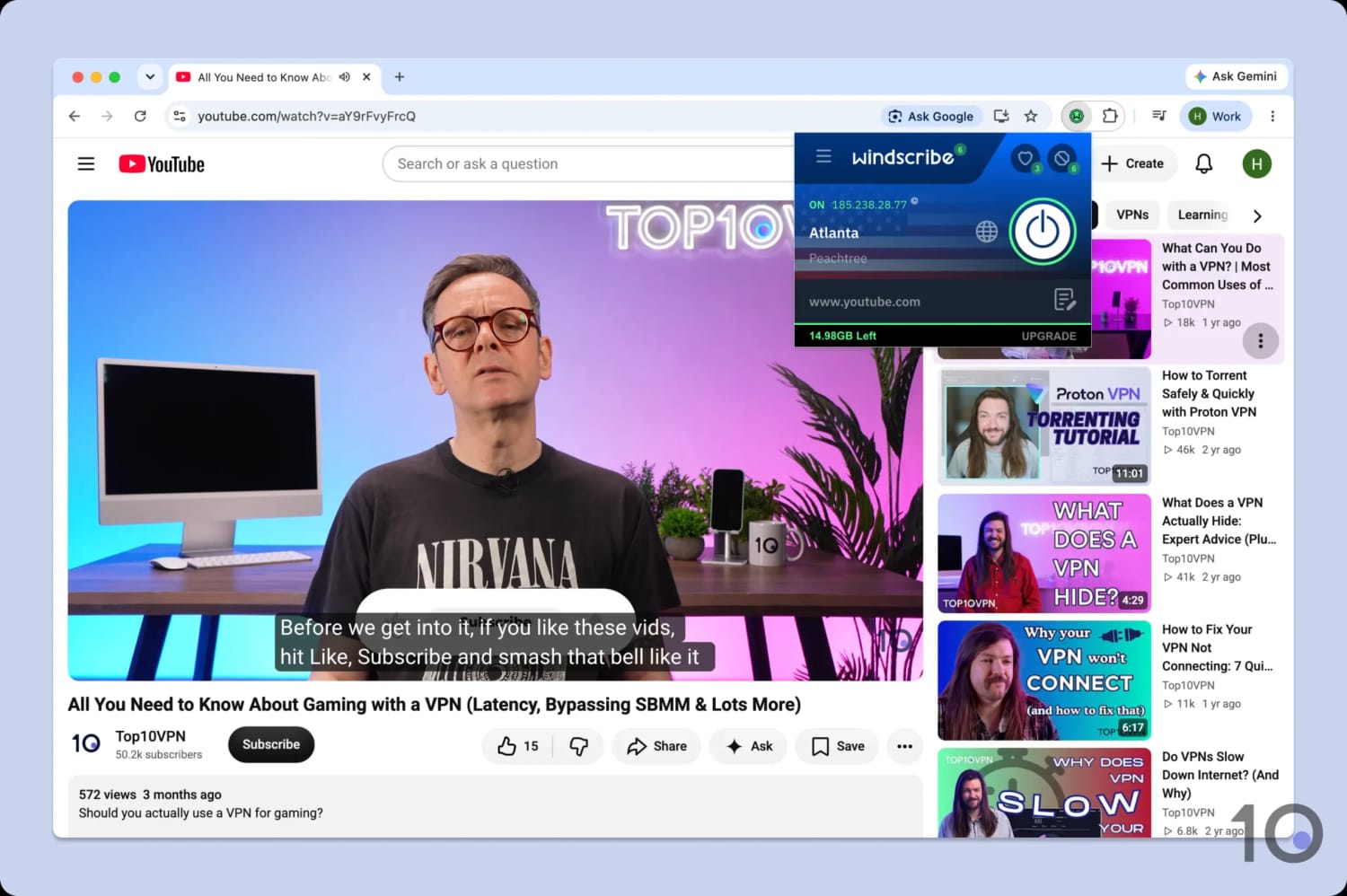This screenshot has width=1347, height=896.
Task: Click the video player to pause
Action: pyautogui.click(x=495, y=440)
